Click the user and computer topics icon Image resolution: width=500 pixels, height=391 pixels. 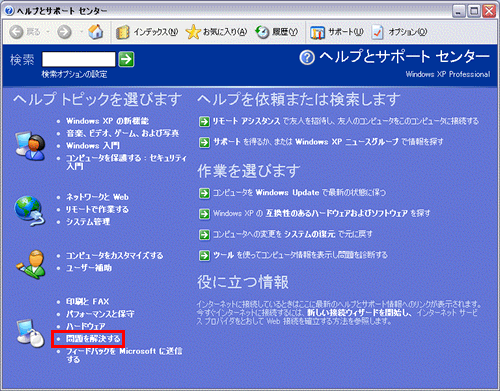point(30,146)
